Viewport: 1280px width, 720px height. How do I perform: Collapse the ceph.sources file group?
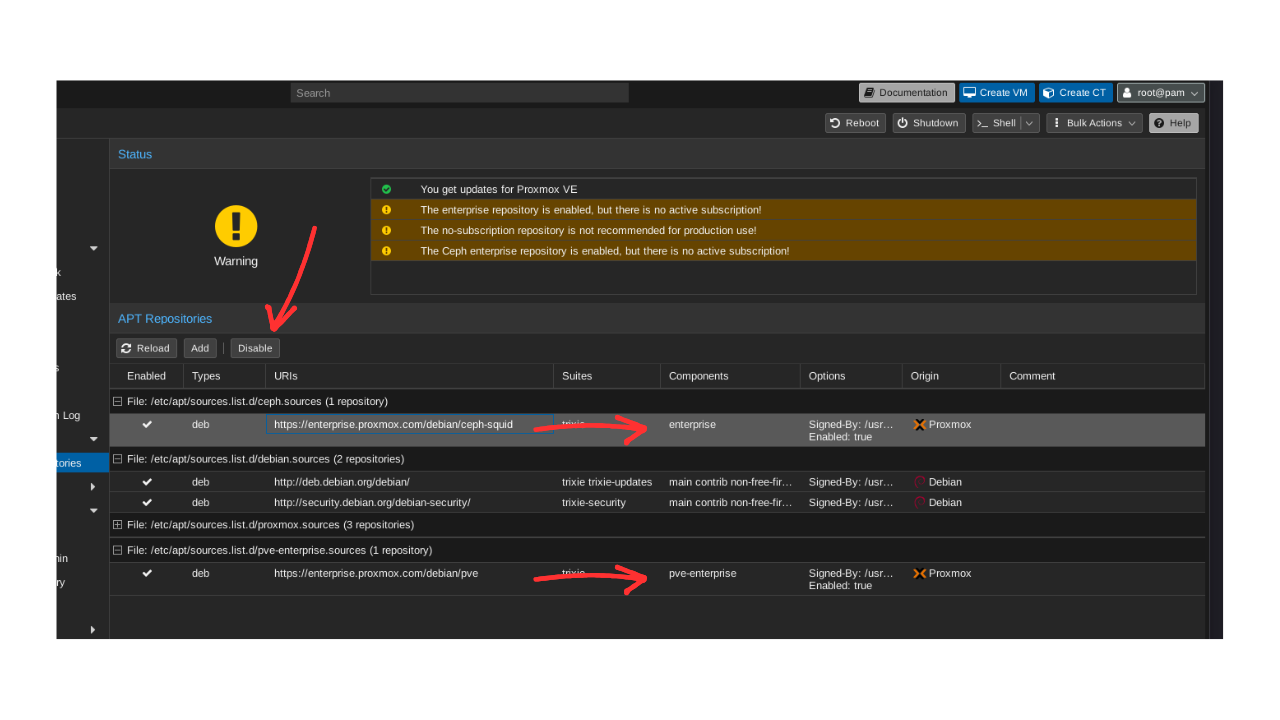[x=118, y=402]
